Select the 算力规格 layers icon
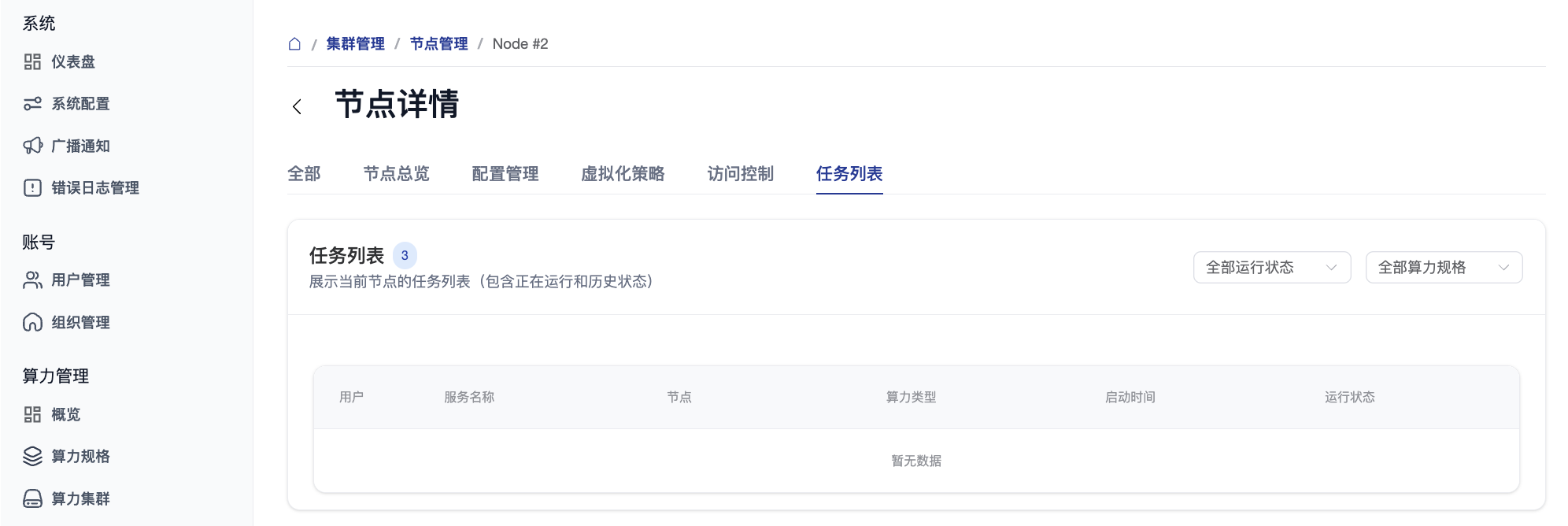Viewport: 1568px width, 526px height. (x=32, y=457)
